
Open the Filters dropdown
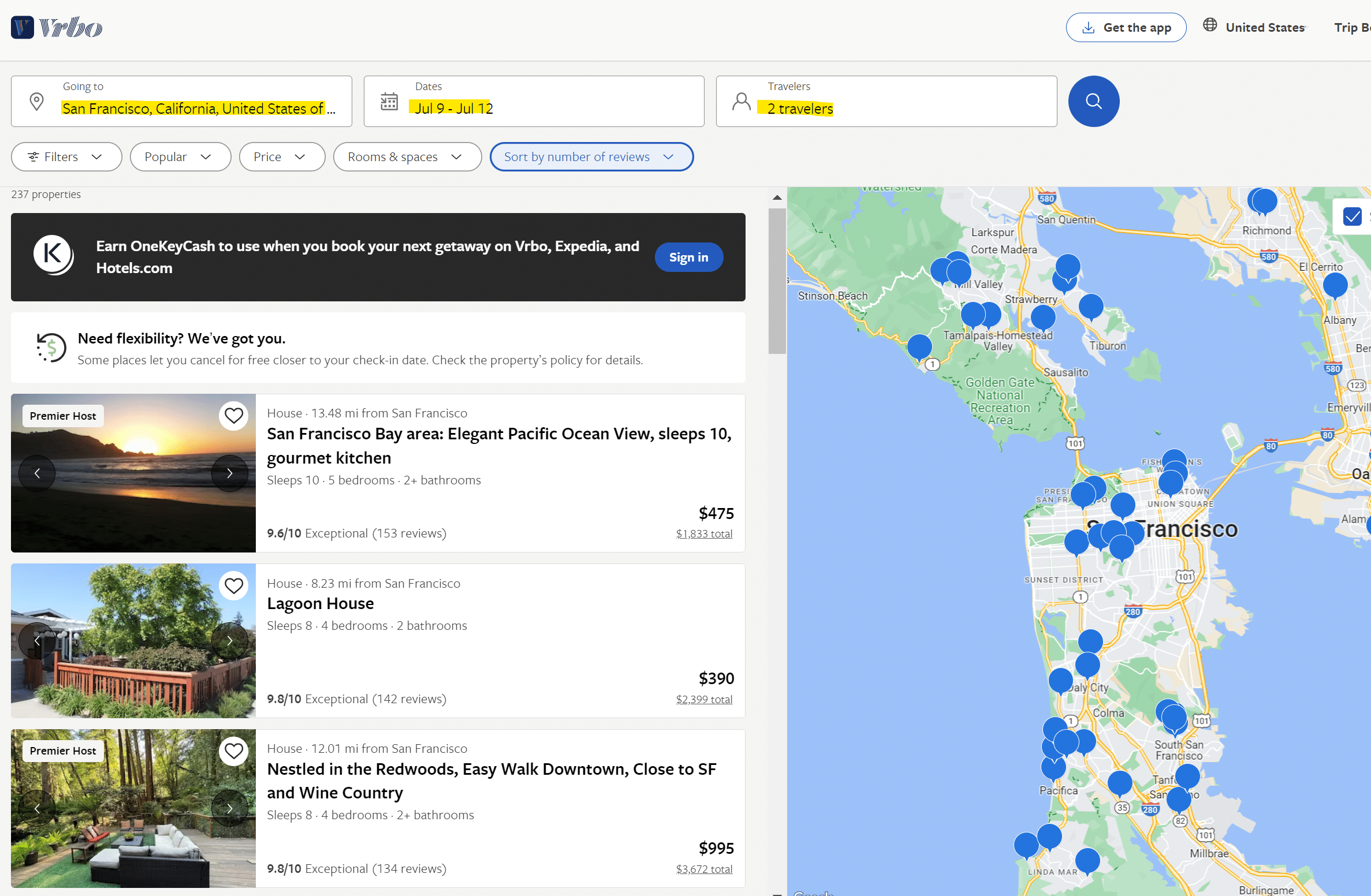pos(66,157)
